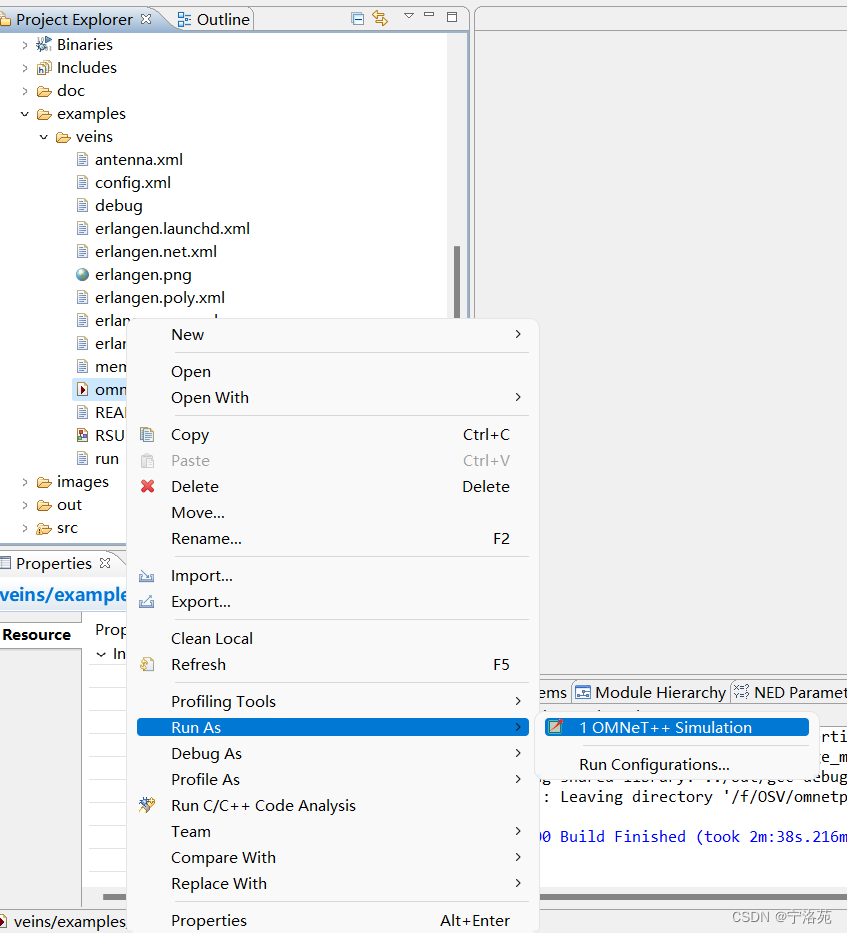Viewport: 847px width, 933px height.
Task: Click the OMNeT++ Simulation icon in the submenu
Action: [557, 727]
